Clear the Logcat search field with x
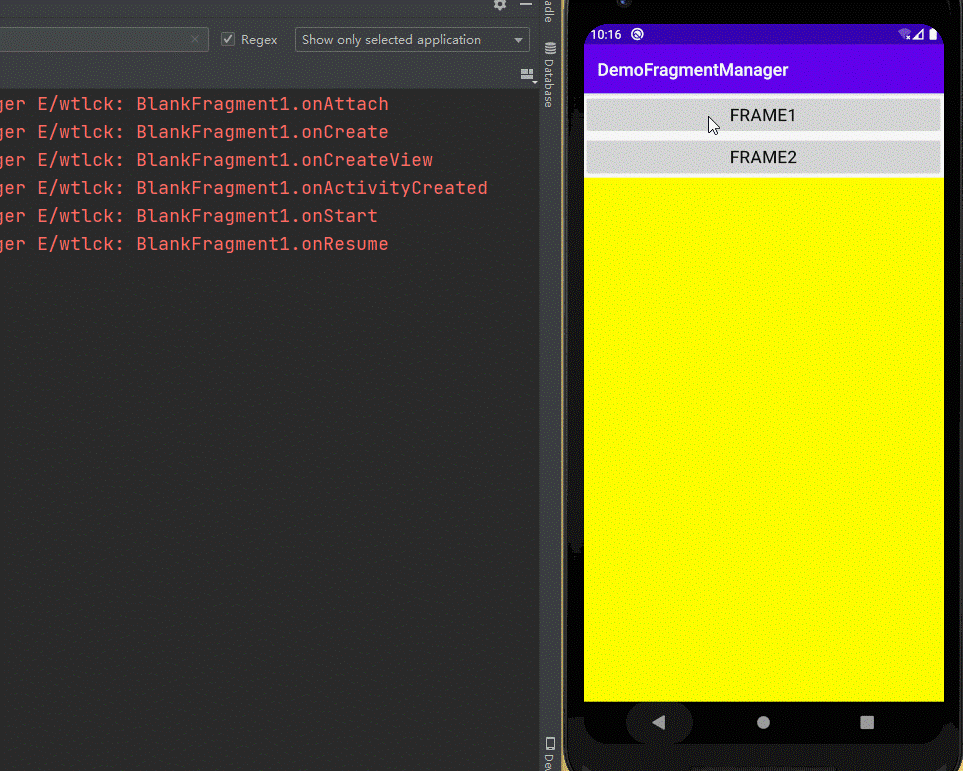The height and width of the screenshot is (771, 963). [x=195, y=39]
